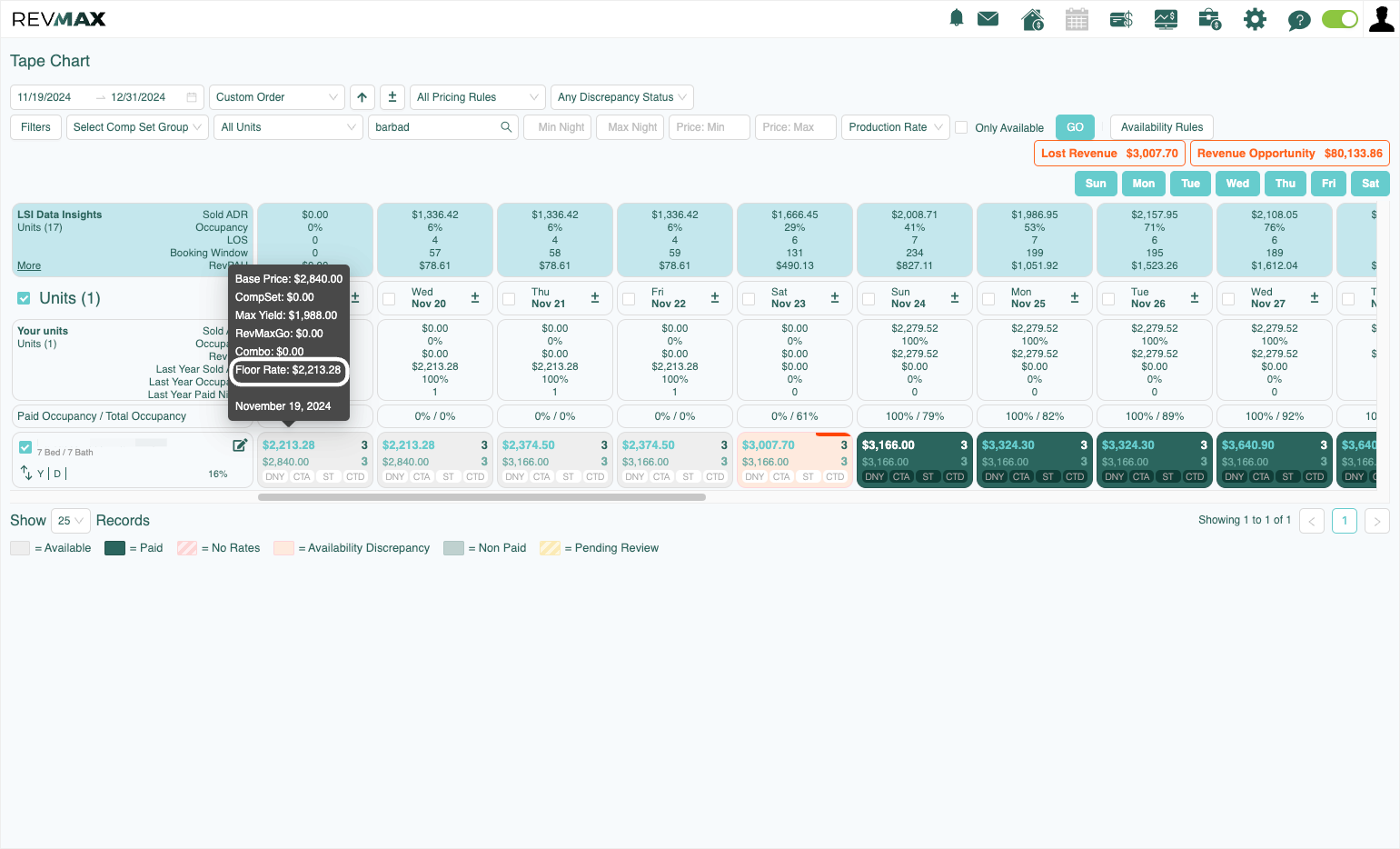Click the Min Night input field

[x=558, y=127]
